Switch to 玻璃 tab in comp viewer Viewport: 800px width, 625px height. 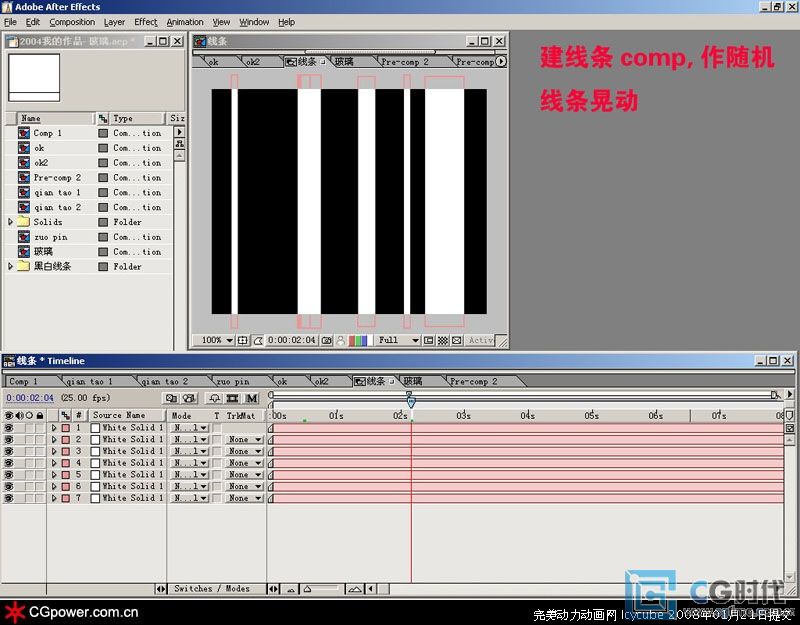pos(344,62)
